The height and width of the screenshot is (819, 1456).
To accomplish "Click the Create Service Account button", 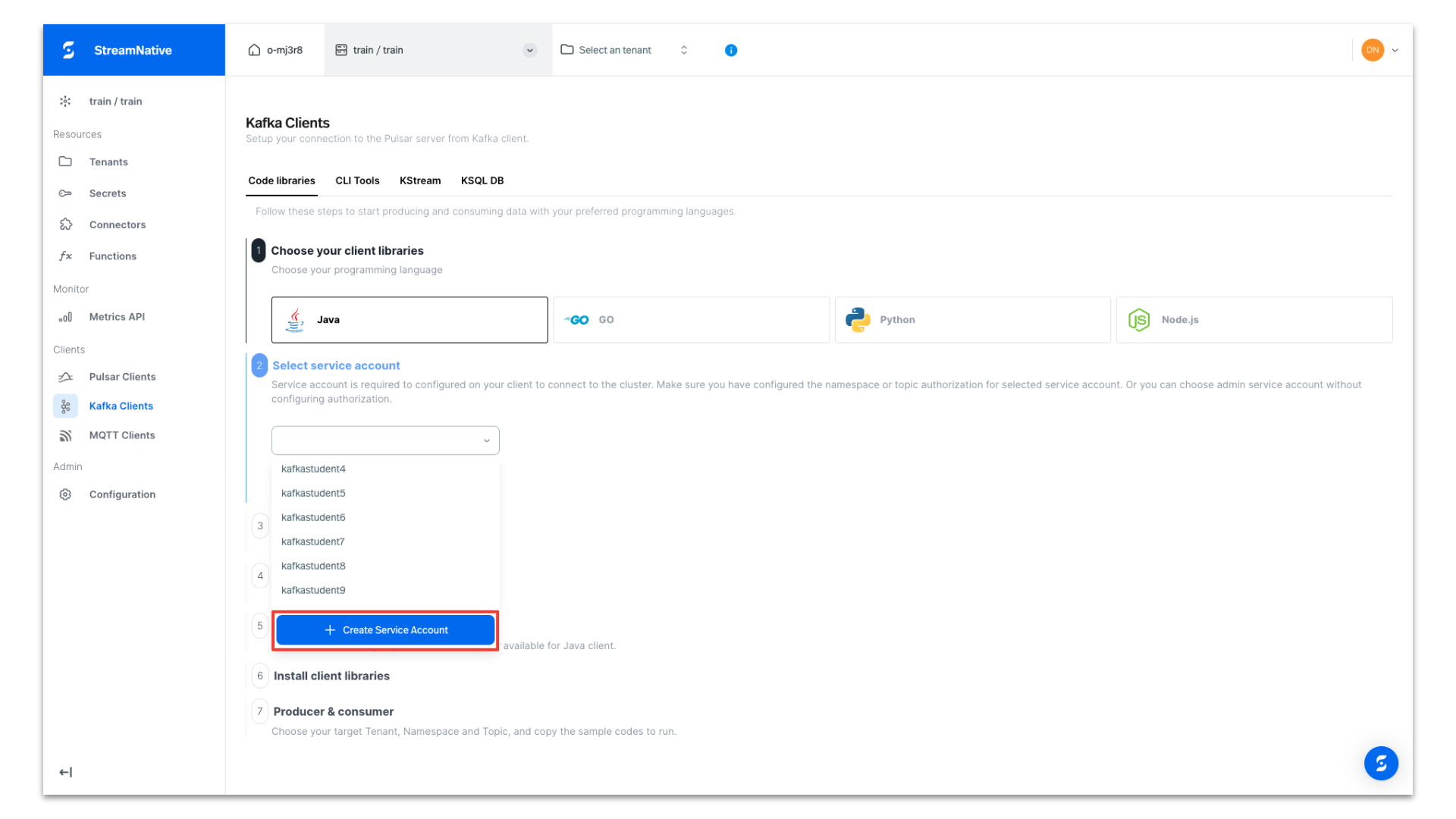I will coord(385,629).
